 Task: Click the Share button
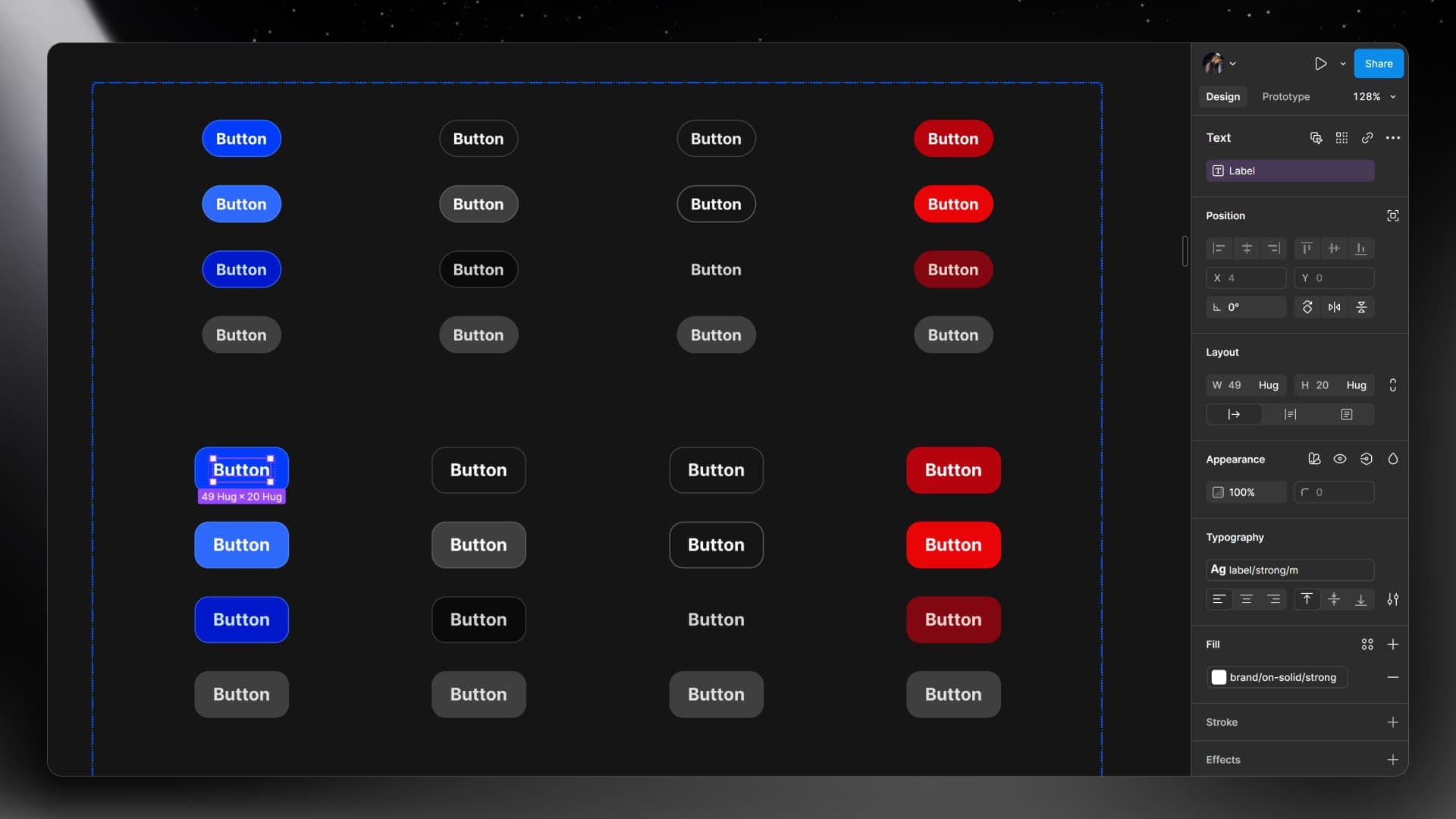coord(1378,64)
